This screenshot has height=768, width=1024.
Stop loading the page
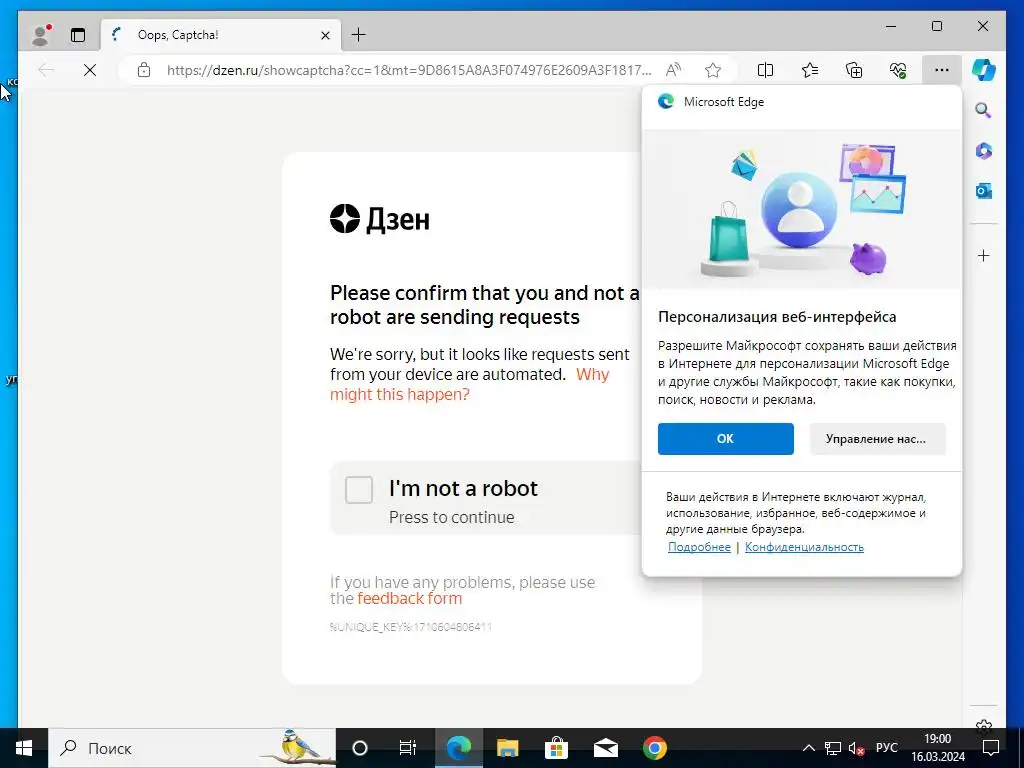[x=90, y=70]
